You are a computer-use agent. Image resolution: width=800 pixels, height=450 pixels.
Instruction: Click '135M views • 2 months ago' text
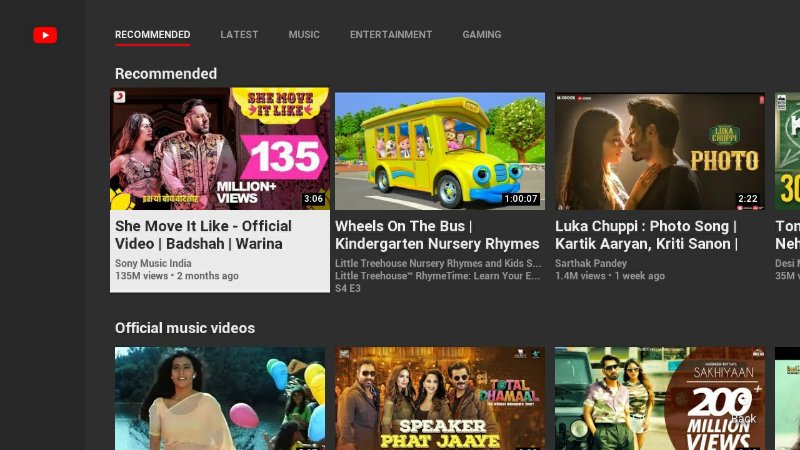pos(177,276)
